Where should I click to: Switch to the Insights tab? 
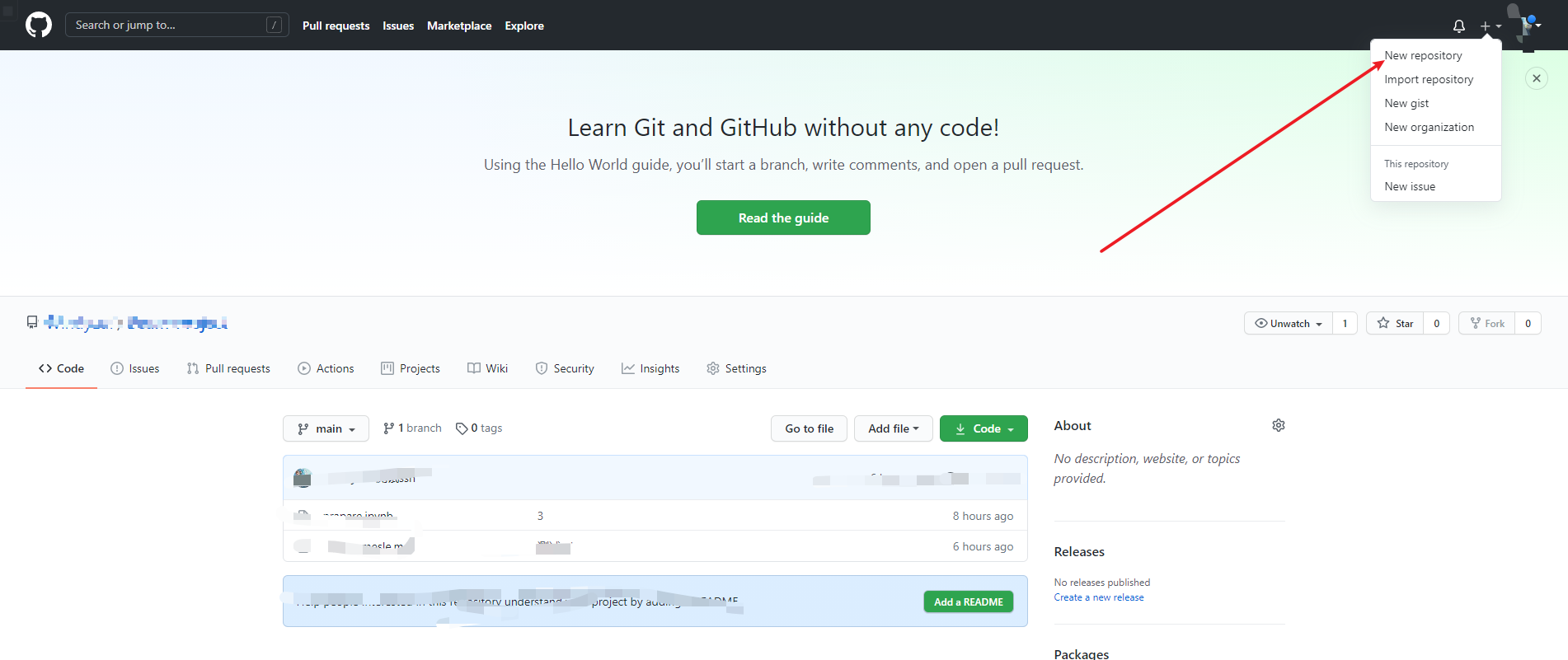tap(650, 368)
